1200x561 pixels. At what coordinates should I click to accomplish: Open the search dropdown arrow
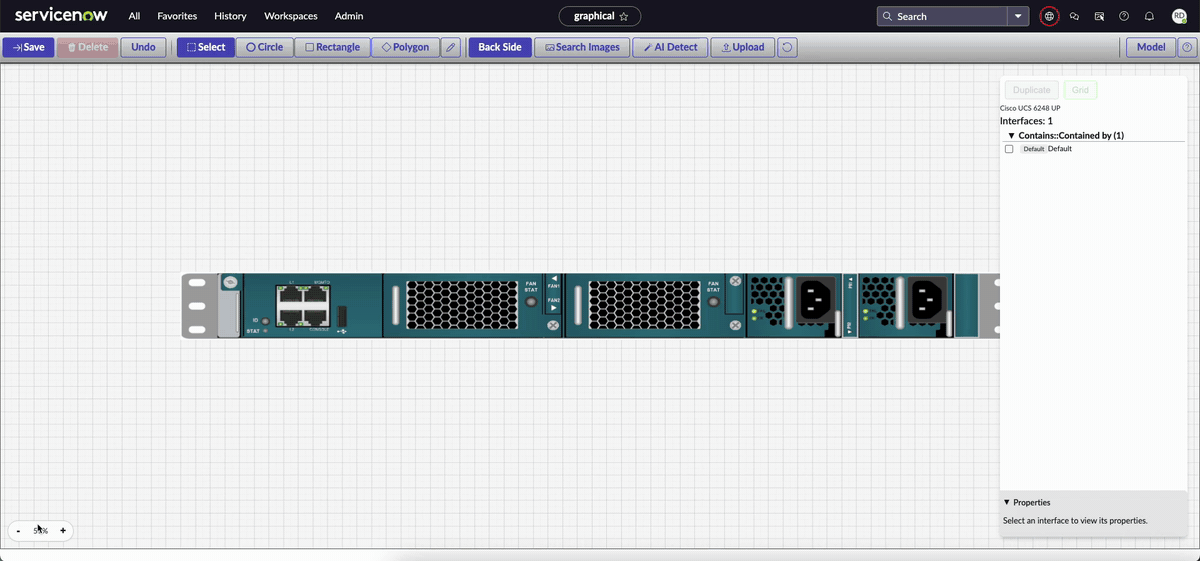[1018, 16]
